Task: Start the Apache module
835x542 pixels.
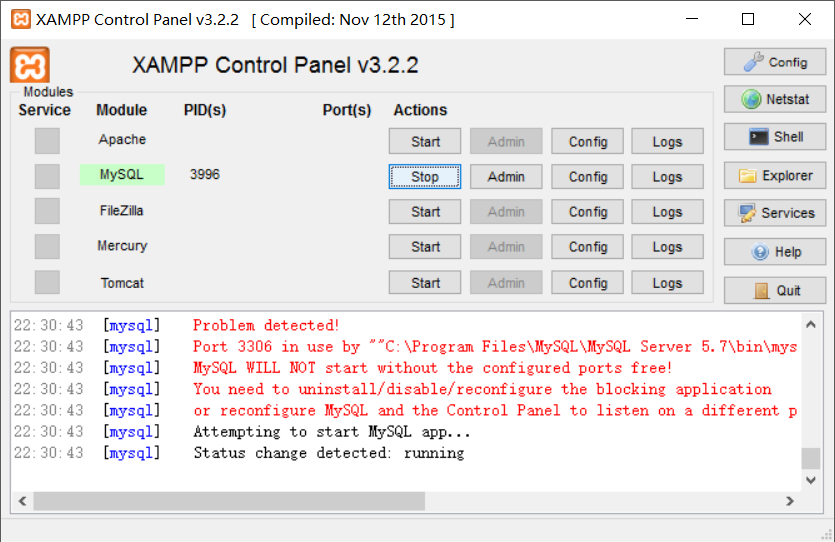Action: (425, 142)
